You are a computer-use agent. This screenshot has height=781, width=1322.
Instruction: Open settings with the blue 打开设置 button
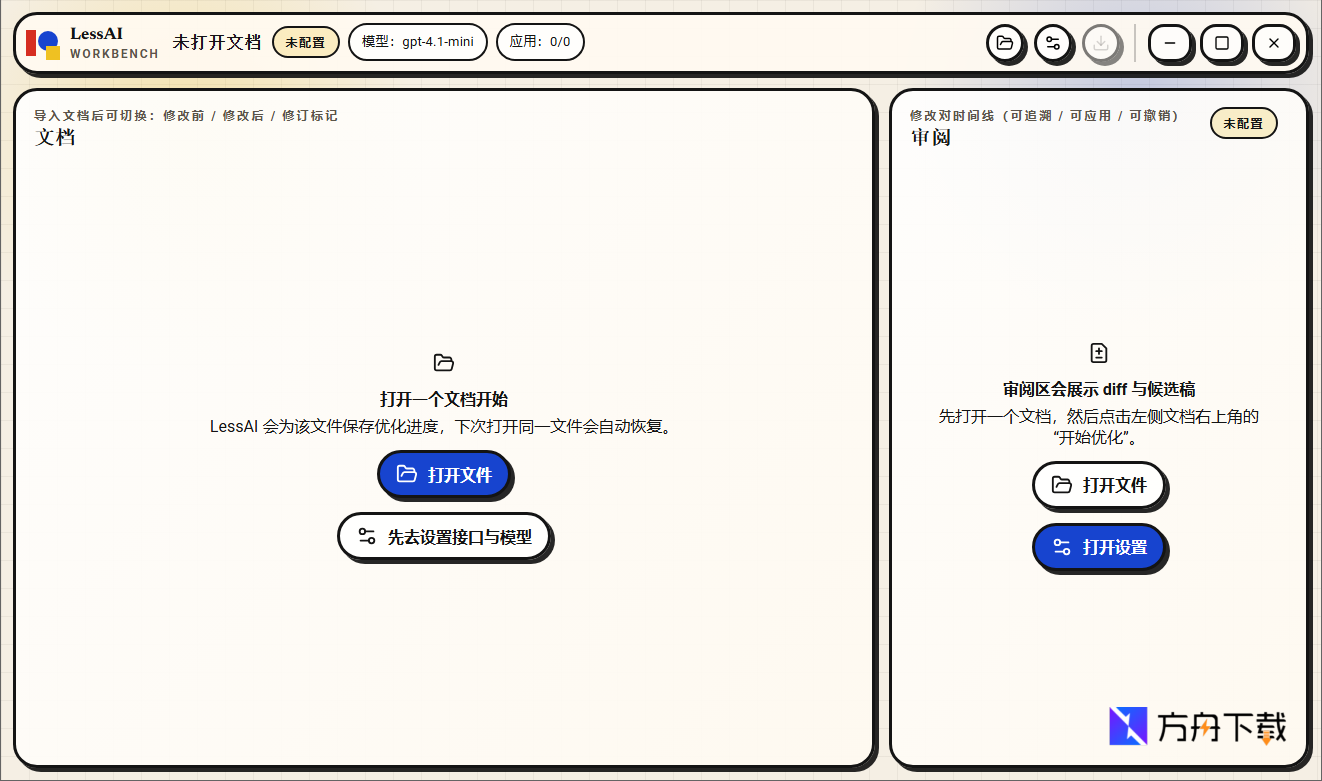1099,547
